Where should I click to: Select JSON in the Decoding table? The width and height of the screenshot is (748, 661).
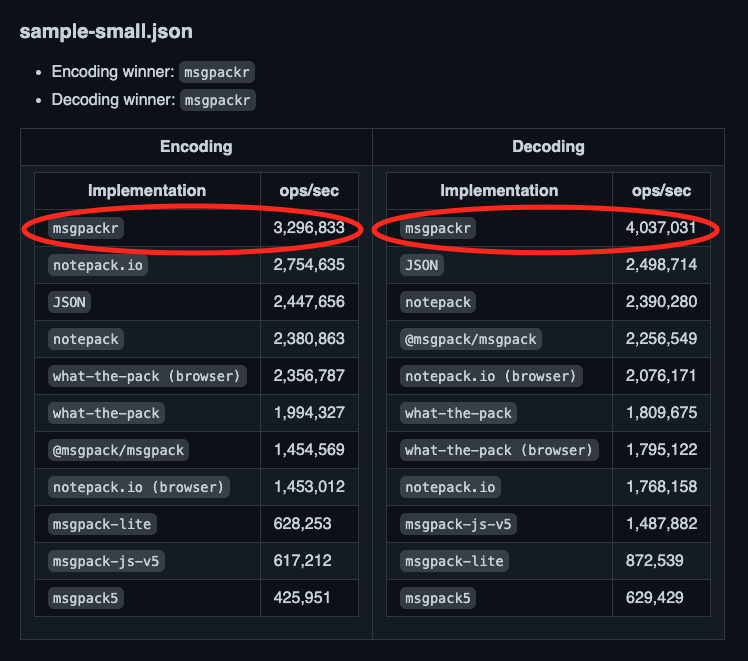click(x=422, y=265)
